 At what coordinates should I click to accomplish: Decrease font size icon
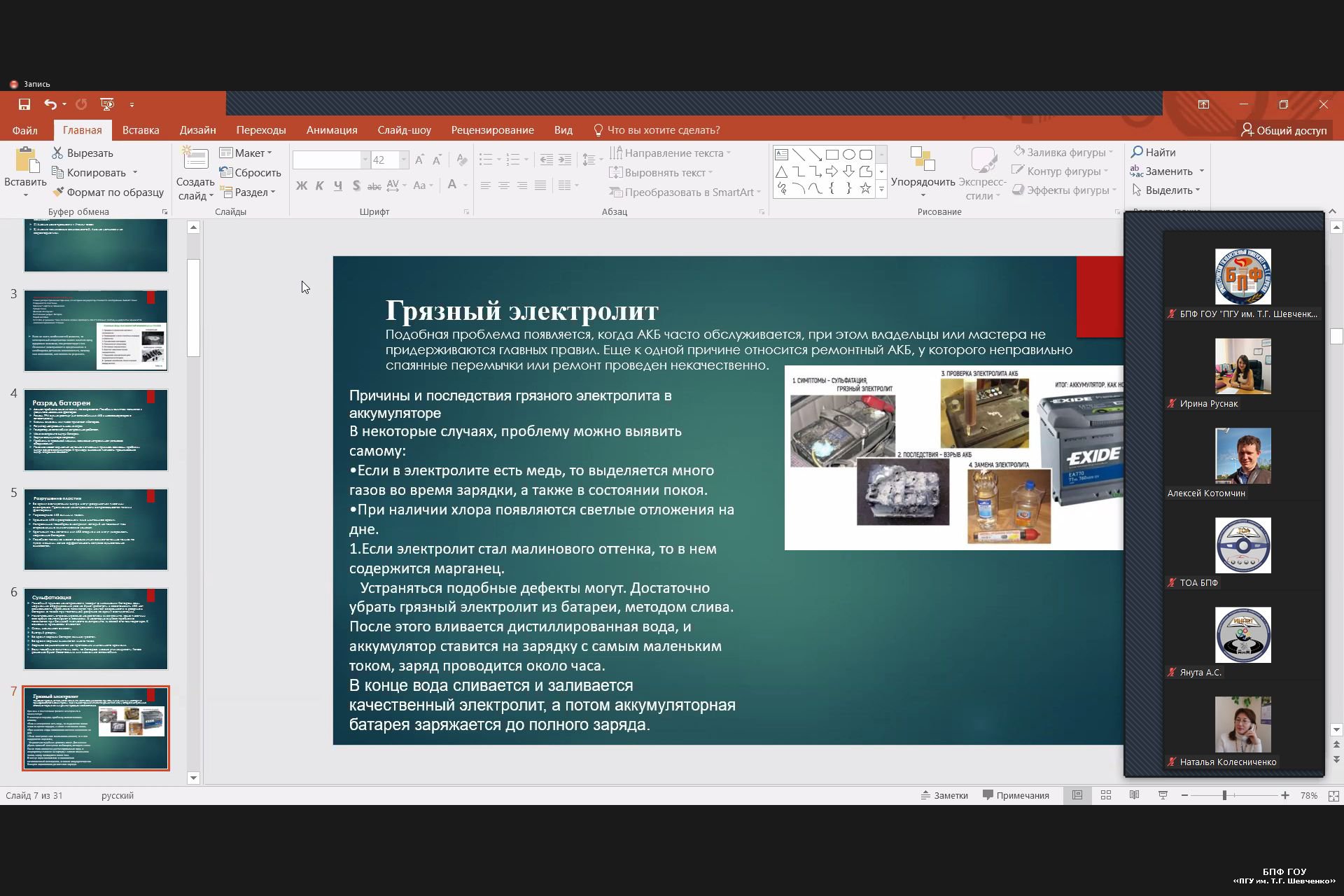437,160
